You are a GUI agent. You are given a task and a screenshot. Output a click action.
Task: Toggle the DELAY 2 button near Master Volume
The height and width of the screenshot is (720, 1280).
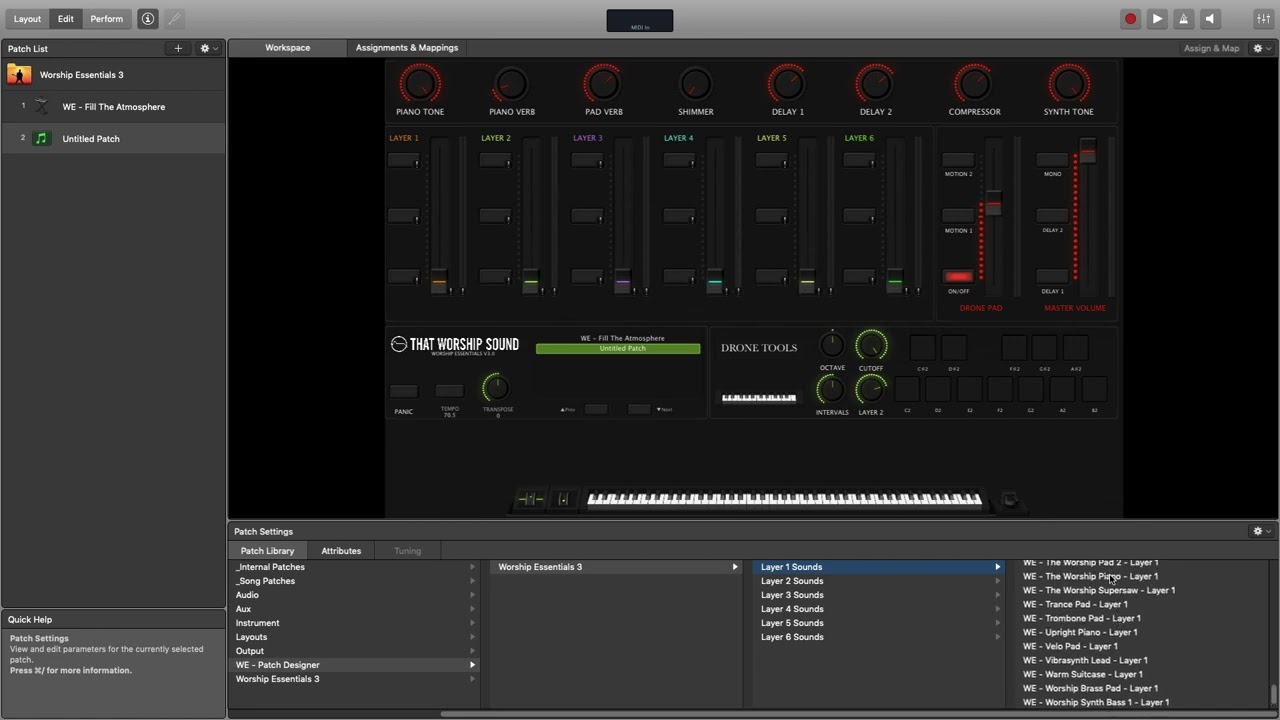click(1052, 216)
